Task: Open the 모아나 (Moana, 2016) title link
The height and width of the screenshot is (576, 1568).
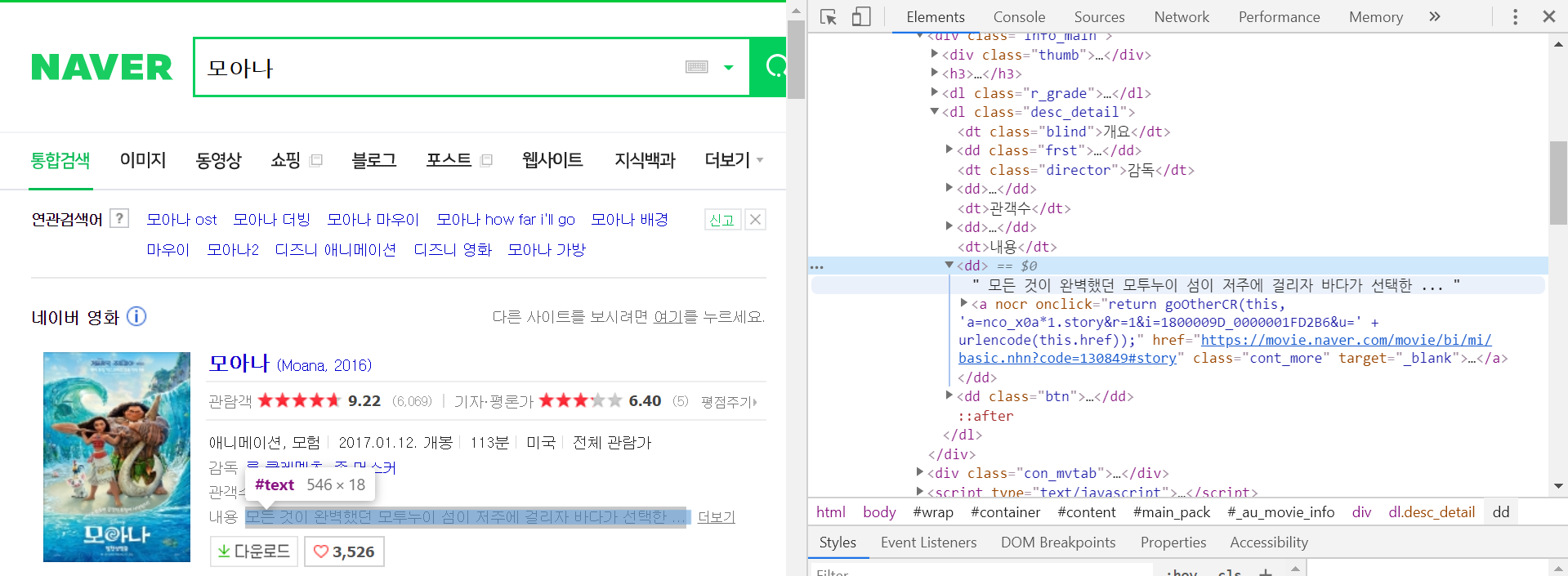Action: pos(290,364)
